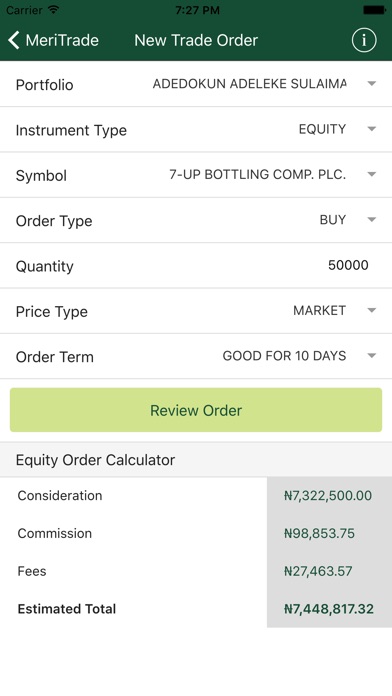The width and height of the screenshot is (392, 696).
Task: Change the EQUITY instrument value
Action: tap(322, 129)
